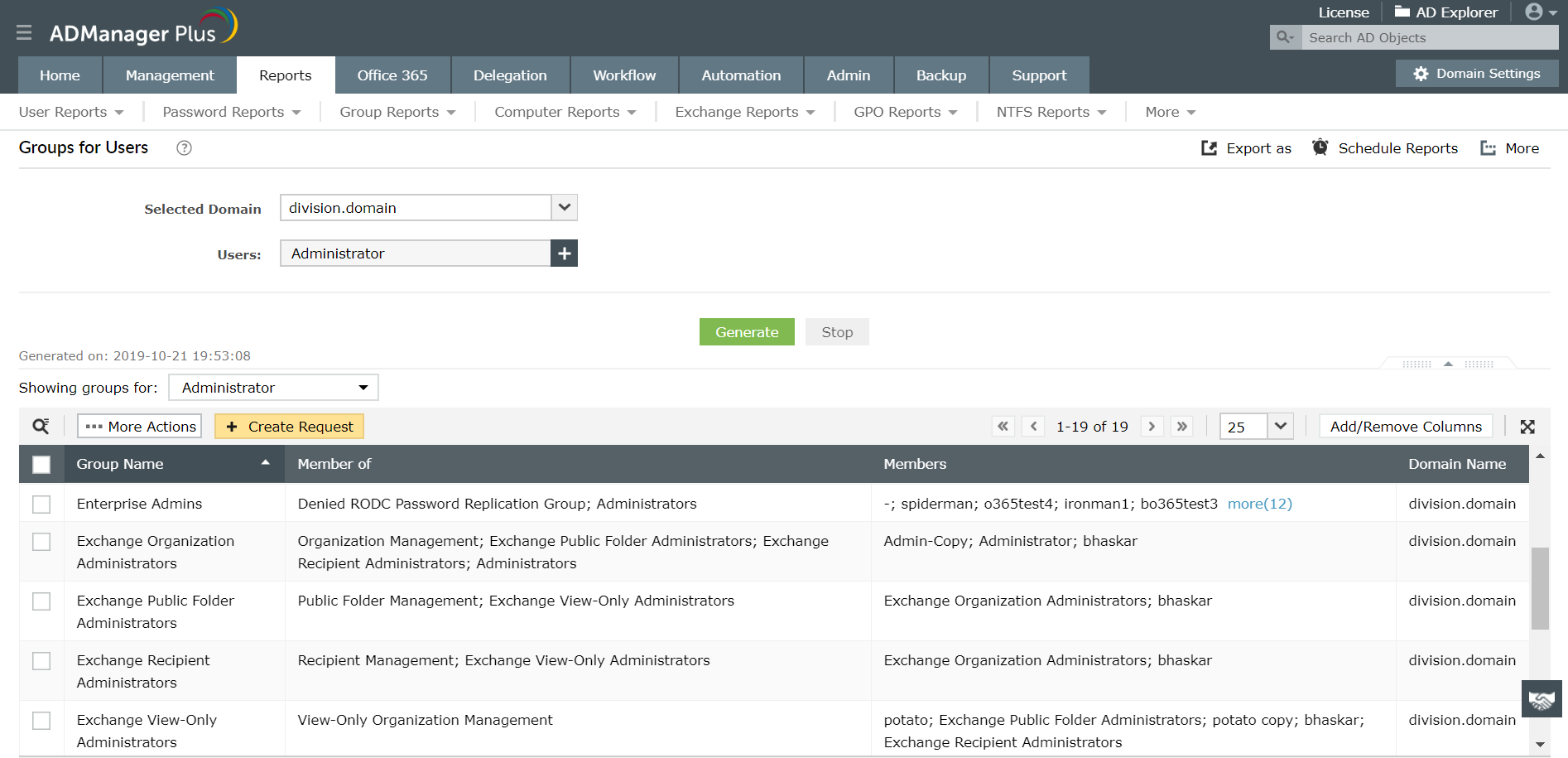
Task: Select the Enterprise Admins row checkbox
Action: 41,505
